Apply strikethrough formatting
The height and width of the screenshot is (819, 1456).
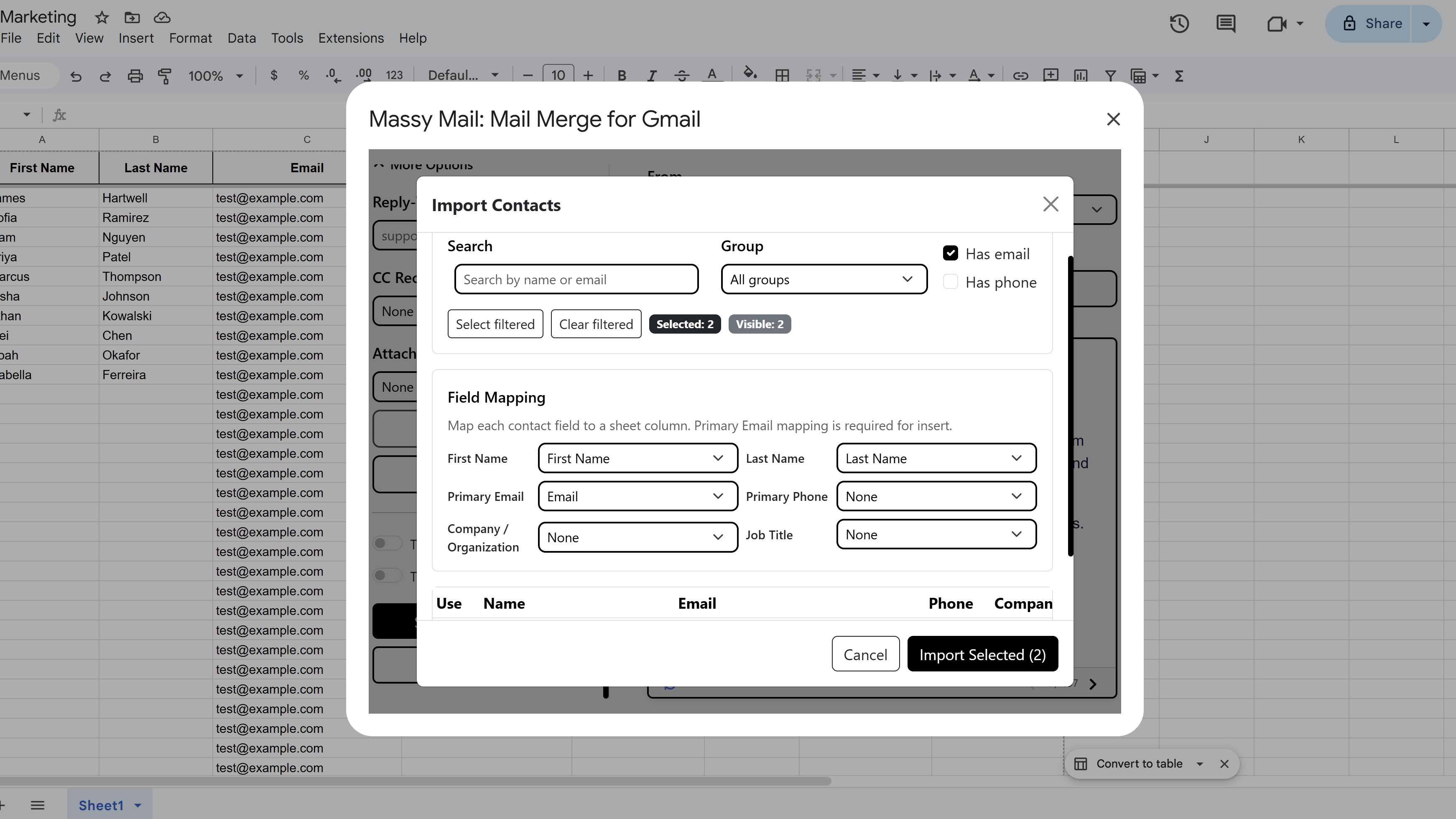click(x=682, y=75)
